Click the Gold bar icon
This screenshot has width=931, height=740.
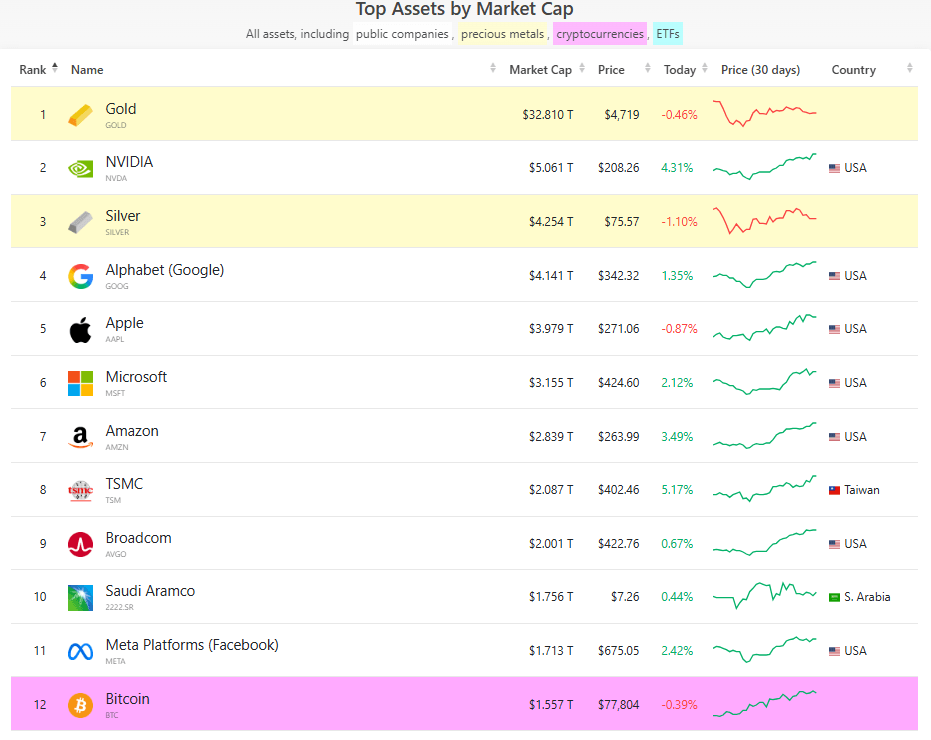coord(80,115)
